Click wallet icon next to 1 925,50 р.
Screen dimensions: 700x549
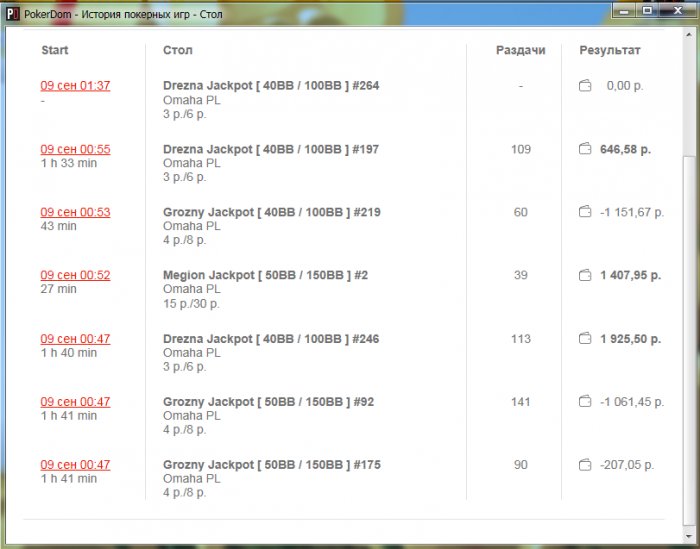tap(585, 338)
